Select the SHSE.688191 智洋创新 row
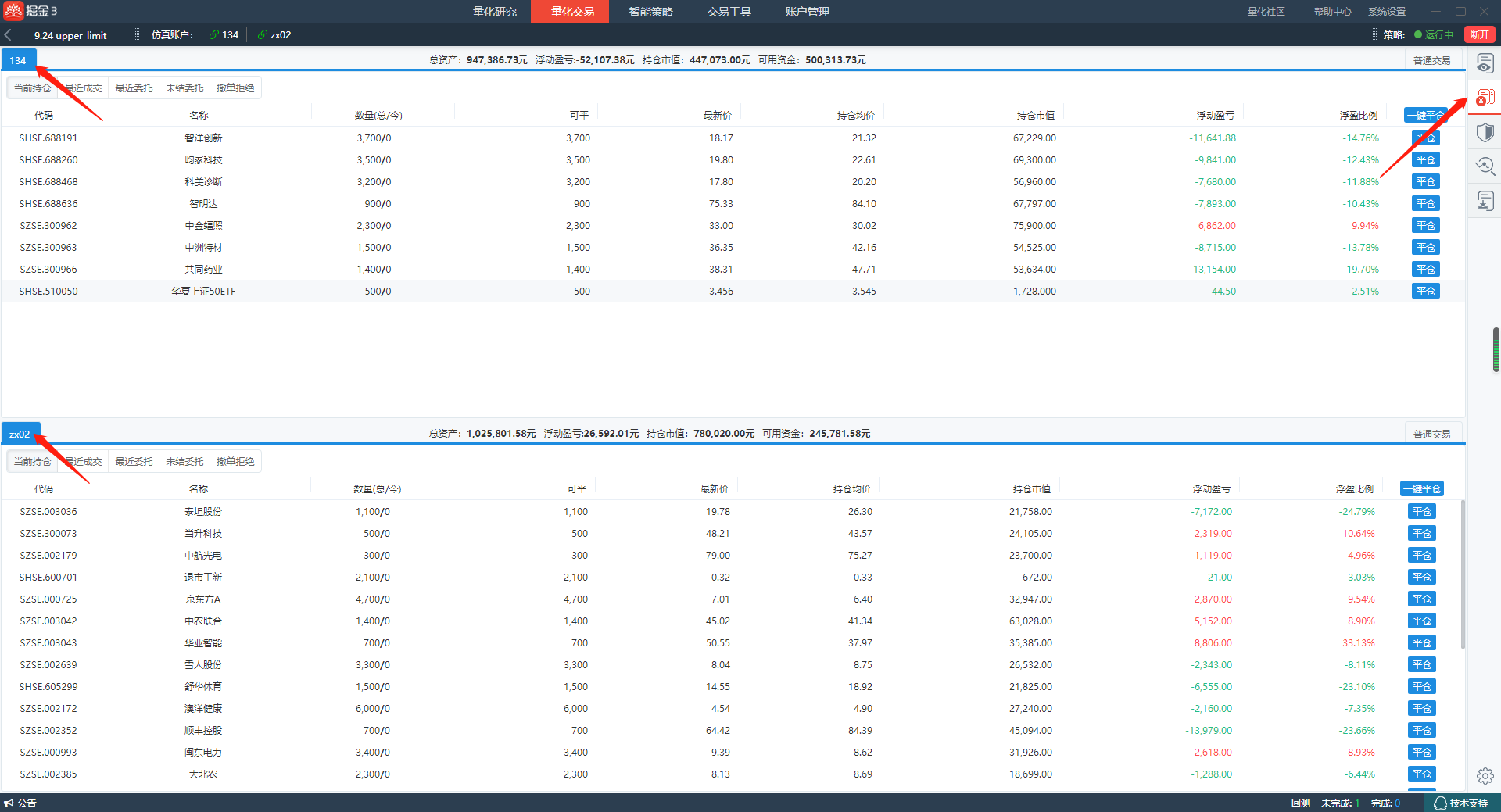The width and height of the screenshot is (1501, 812). pos(733,138)
